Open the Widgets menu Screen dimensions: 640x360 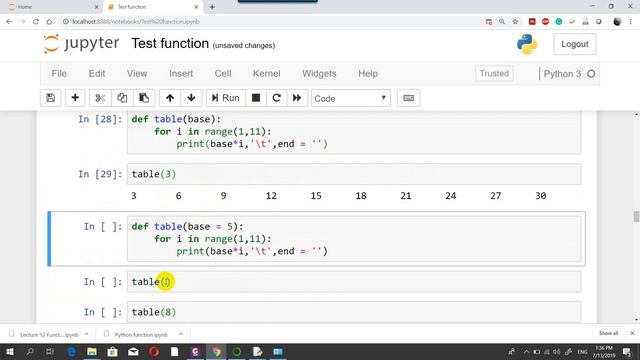319,73
